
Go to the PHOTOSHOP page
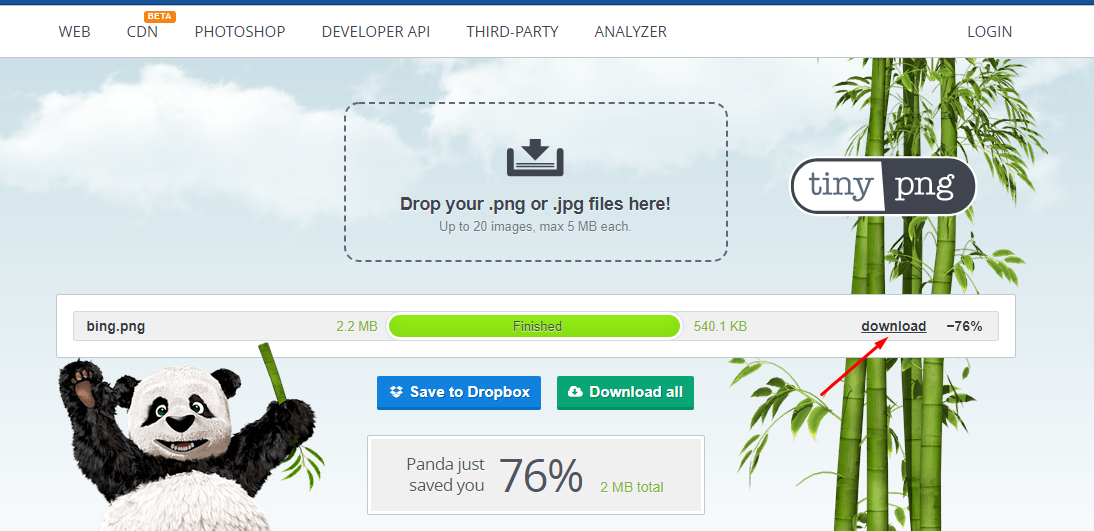240,32
